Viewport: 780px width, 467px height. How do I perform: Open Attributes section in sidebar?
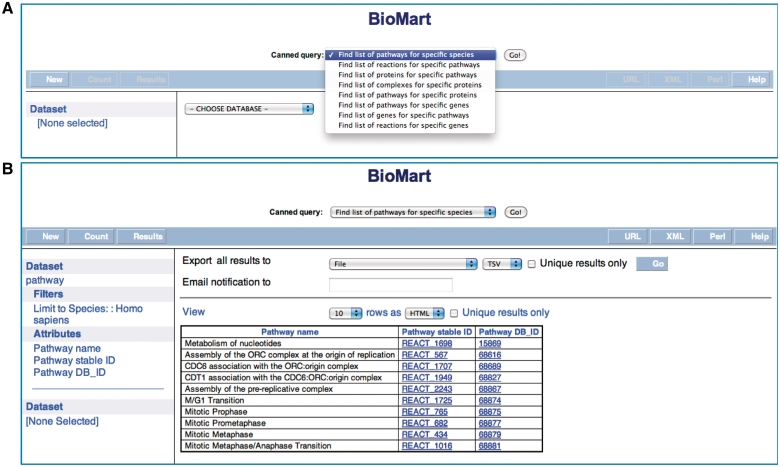point(57,334)
